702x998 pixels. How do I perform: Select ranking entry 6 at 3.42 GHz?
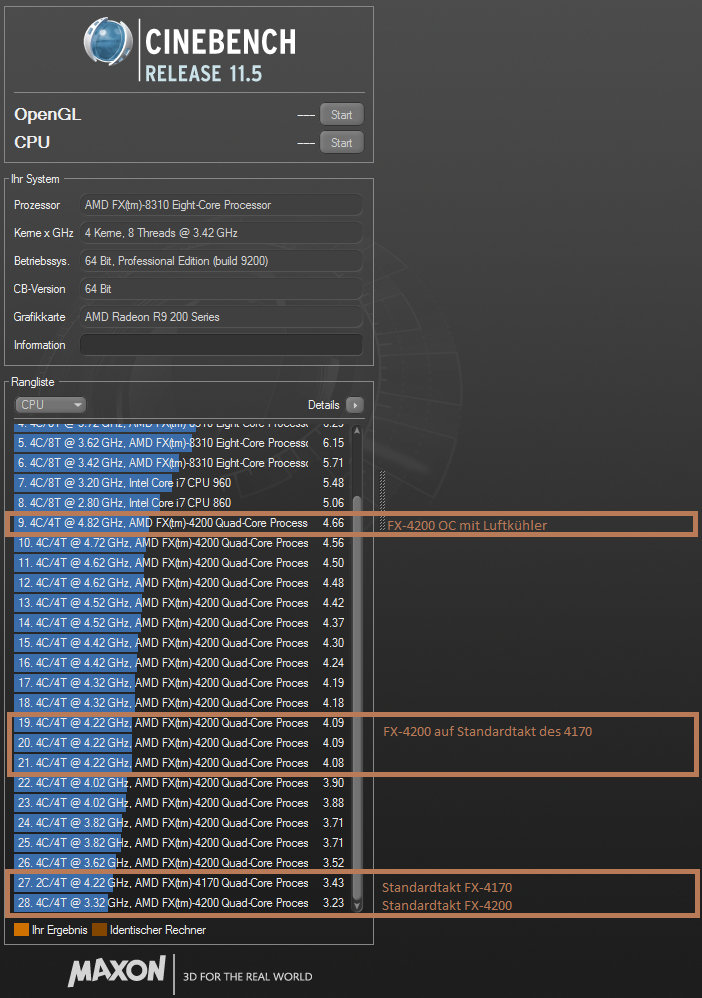[x=181, y=463]
